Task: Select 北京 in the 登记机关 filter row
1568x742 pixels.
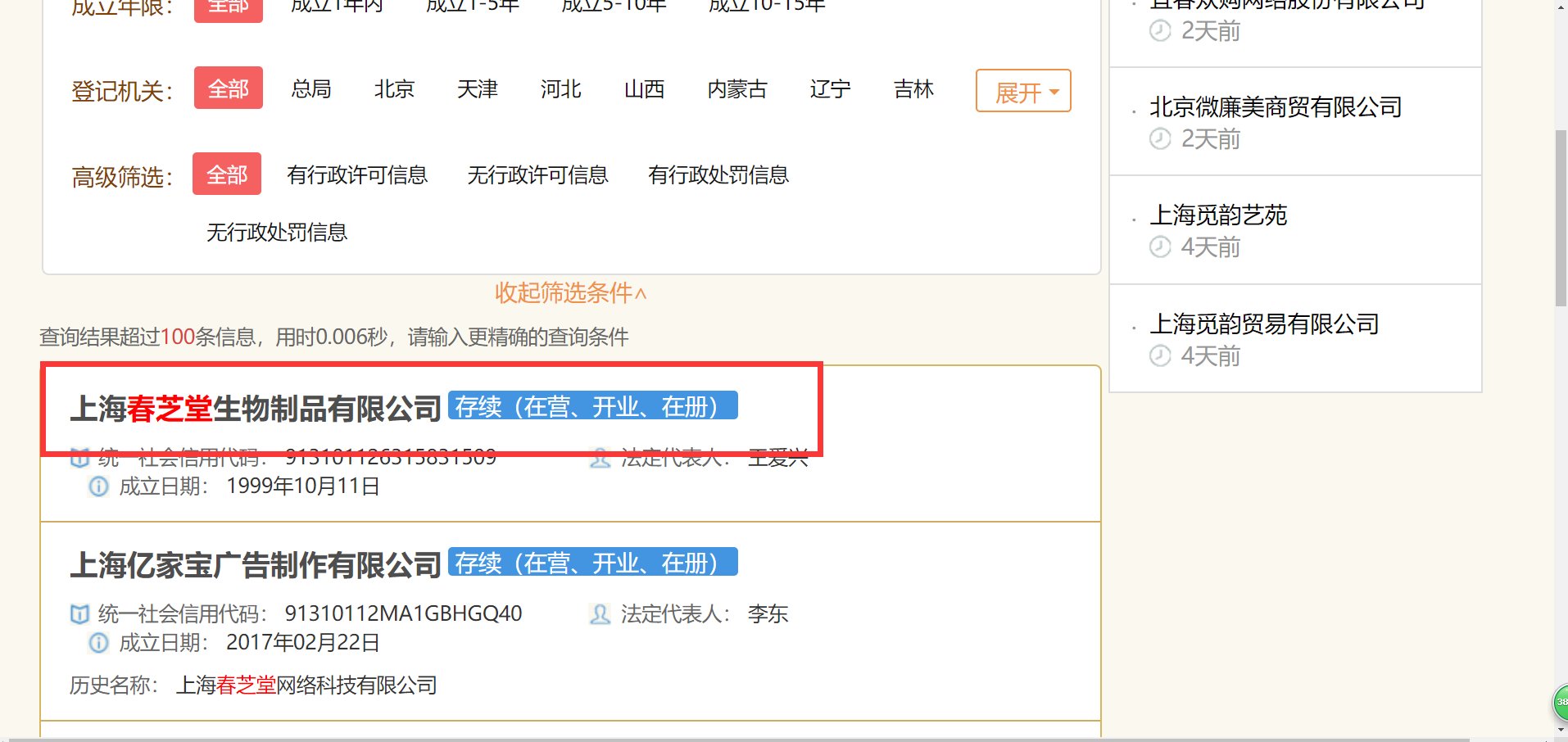Action: [394, 89]
